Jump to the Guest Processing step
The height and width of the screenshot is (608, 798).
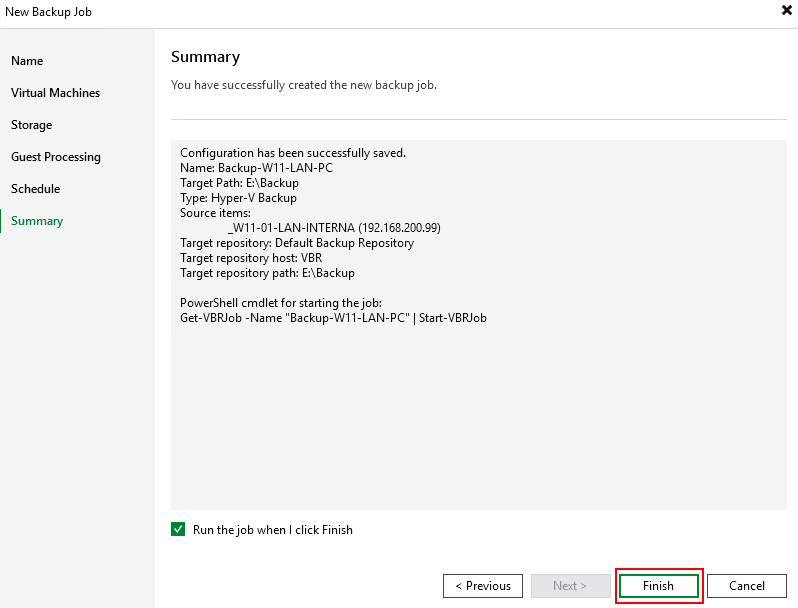(x=56, y=157)
